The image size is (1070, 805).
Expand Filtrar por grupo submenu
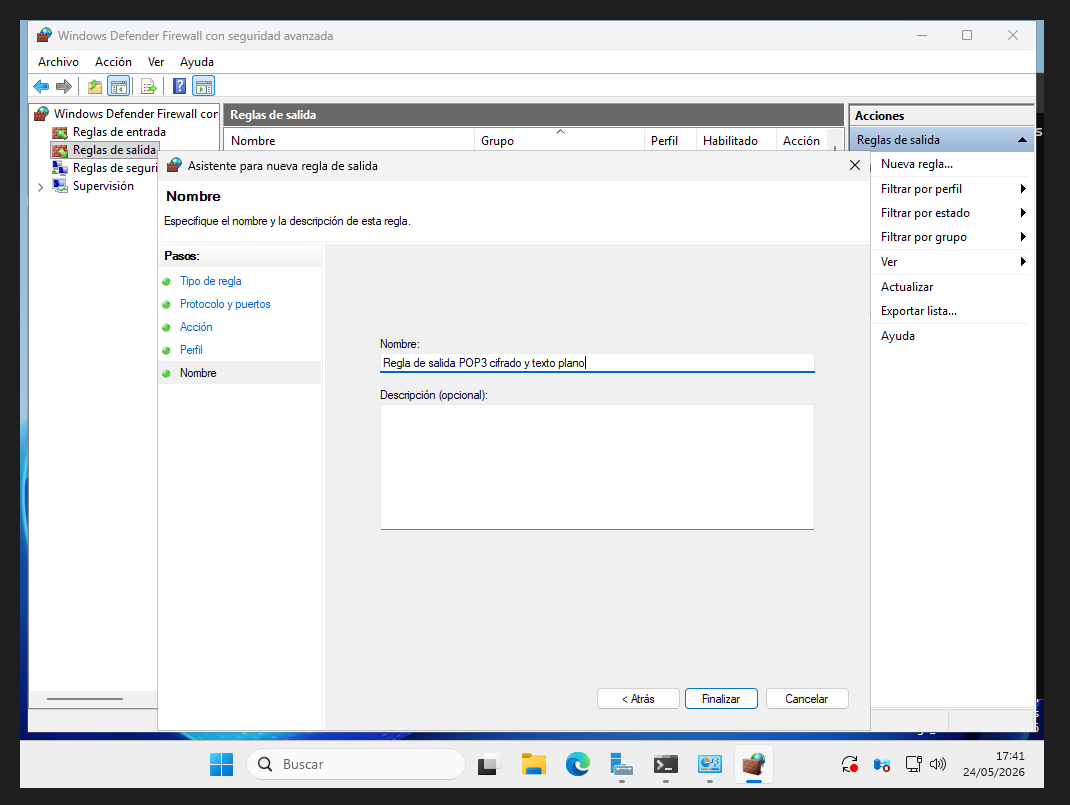[x=953, y=237]
